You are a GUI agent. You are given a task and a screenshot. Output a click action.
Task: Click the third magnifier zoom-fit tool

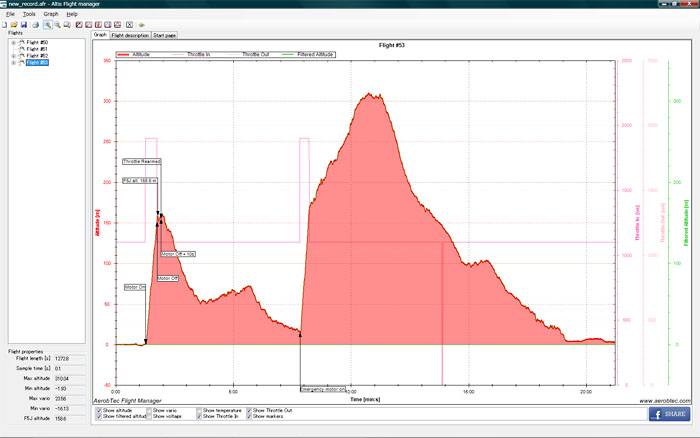(67, 25)
